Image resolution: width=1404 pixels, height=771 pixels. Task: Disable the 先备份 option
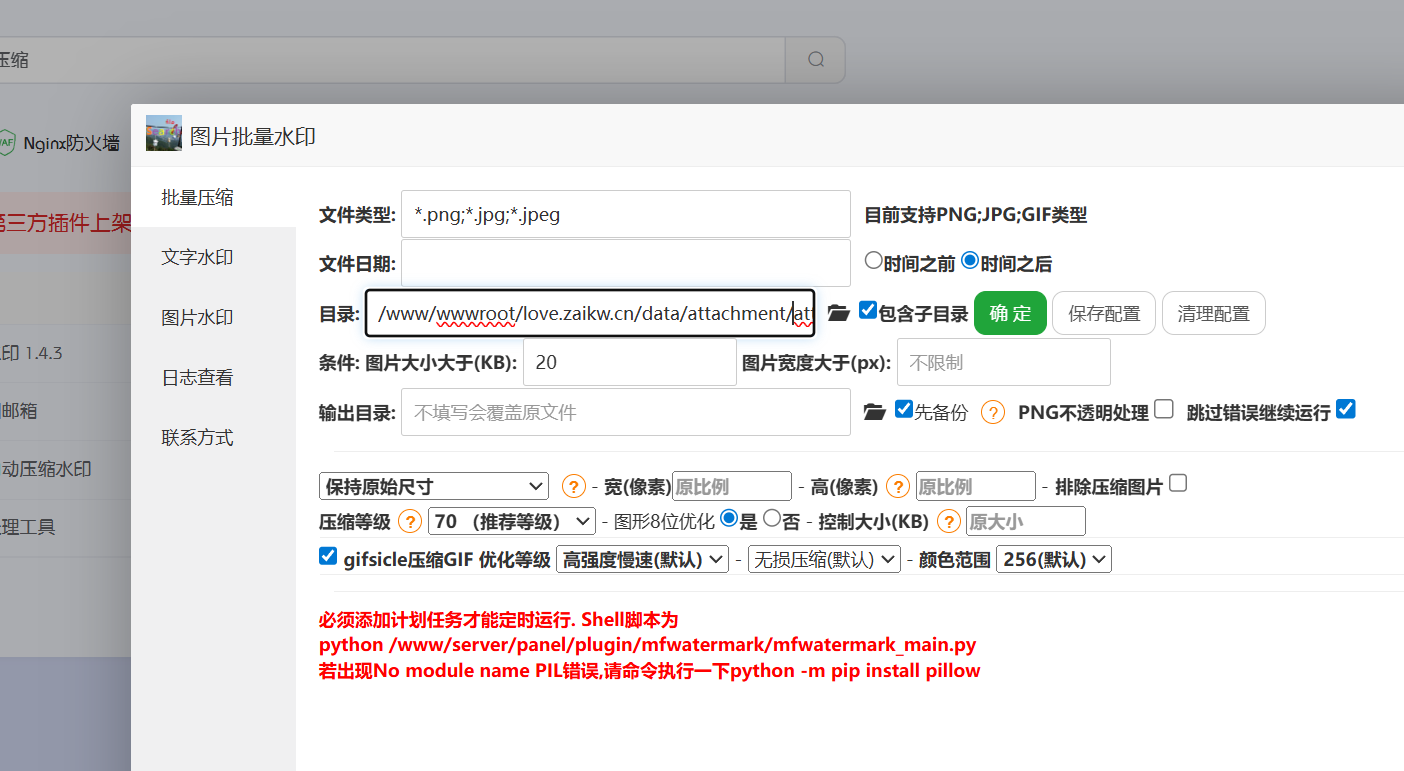904,407
